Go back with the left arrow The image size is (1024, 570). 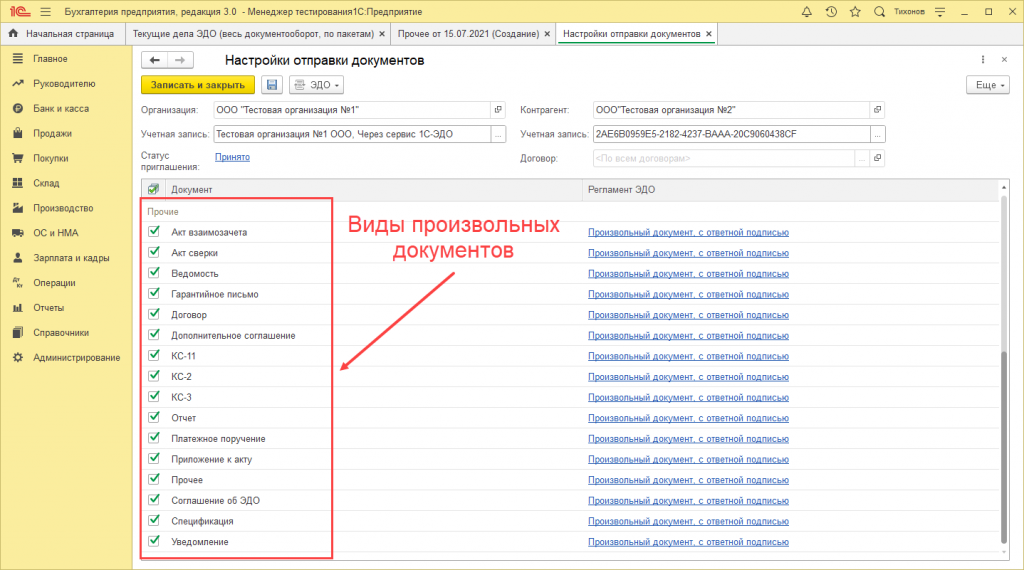coord(155,60)
